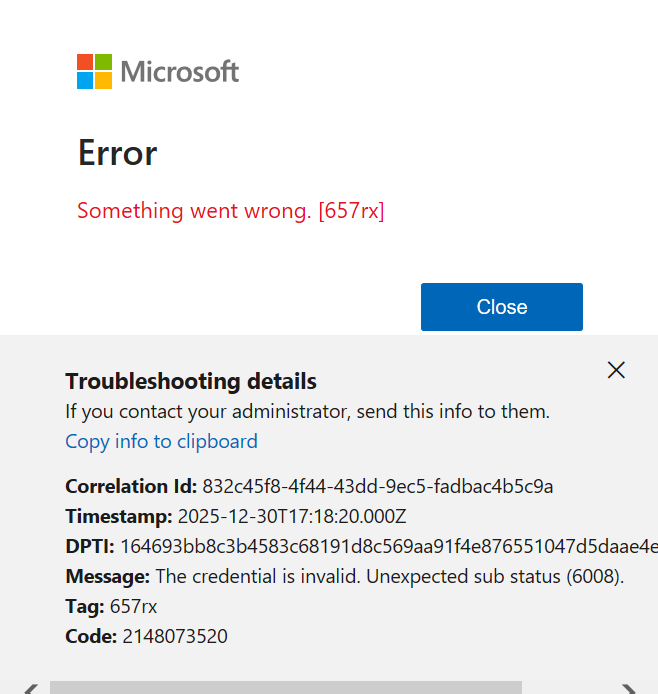This screenshot has height=694, width=658.
Task: Click the Copy info to clipboard link
Action: pos(161,441)
